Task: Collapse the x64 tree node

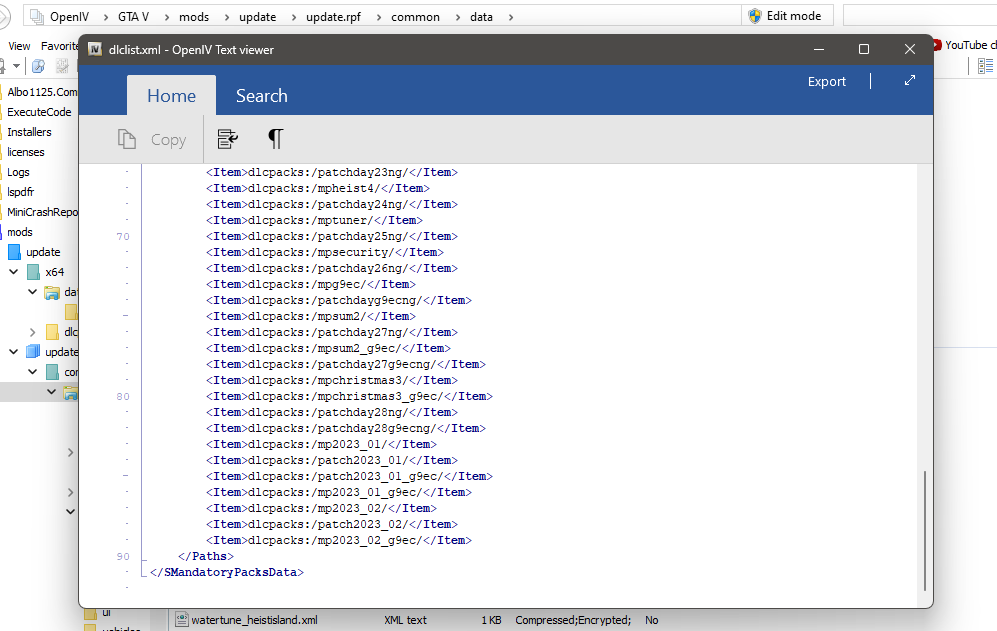Action: tap(14, 272)
